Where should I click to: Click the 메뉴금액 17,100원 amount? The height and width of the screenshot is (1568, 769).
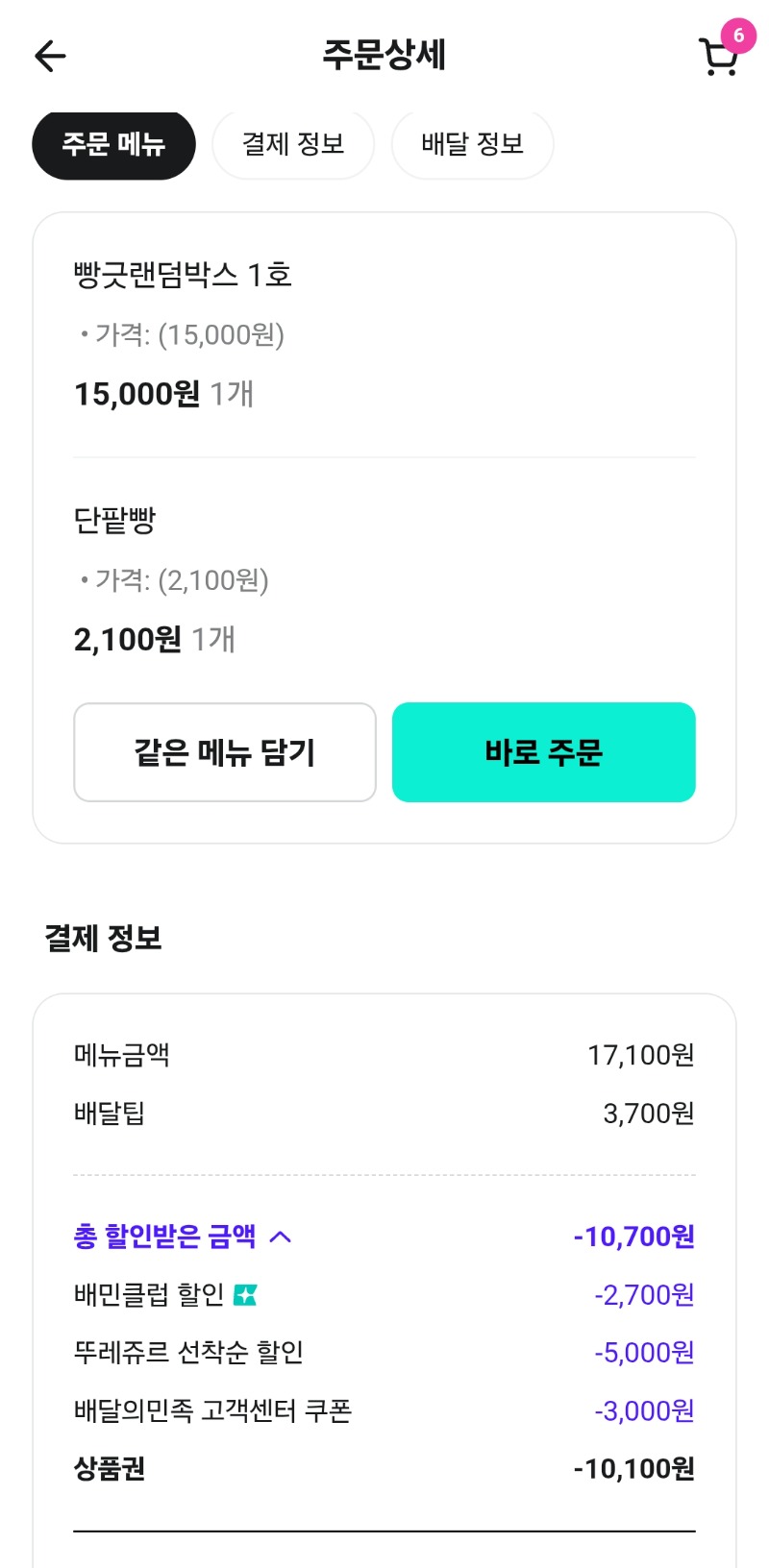coord(640,1055)
